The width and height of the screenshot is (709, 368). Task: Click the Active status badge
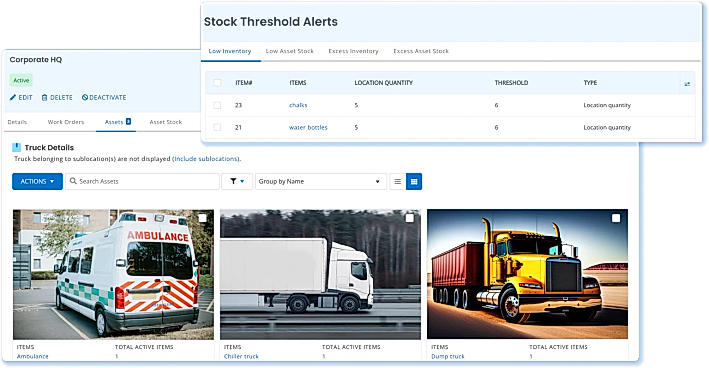21,80
